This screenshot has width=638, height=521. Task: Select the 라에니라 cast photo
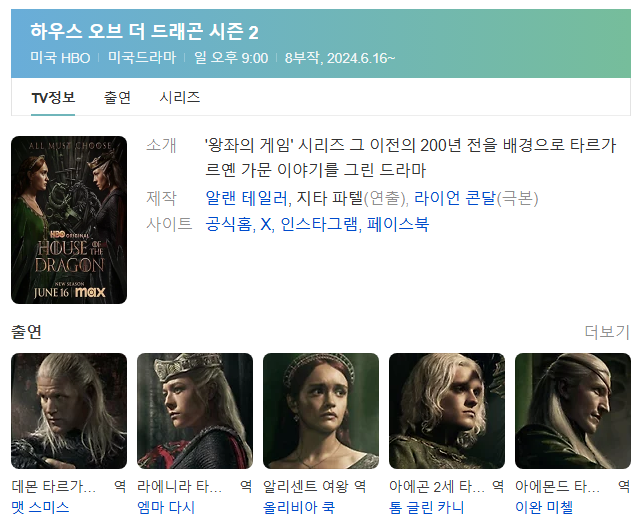pyautogui.click(x=195, y=411)
